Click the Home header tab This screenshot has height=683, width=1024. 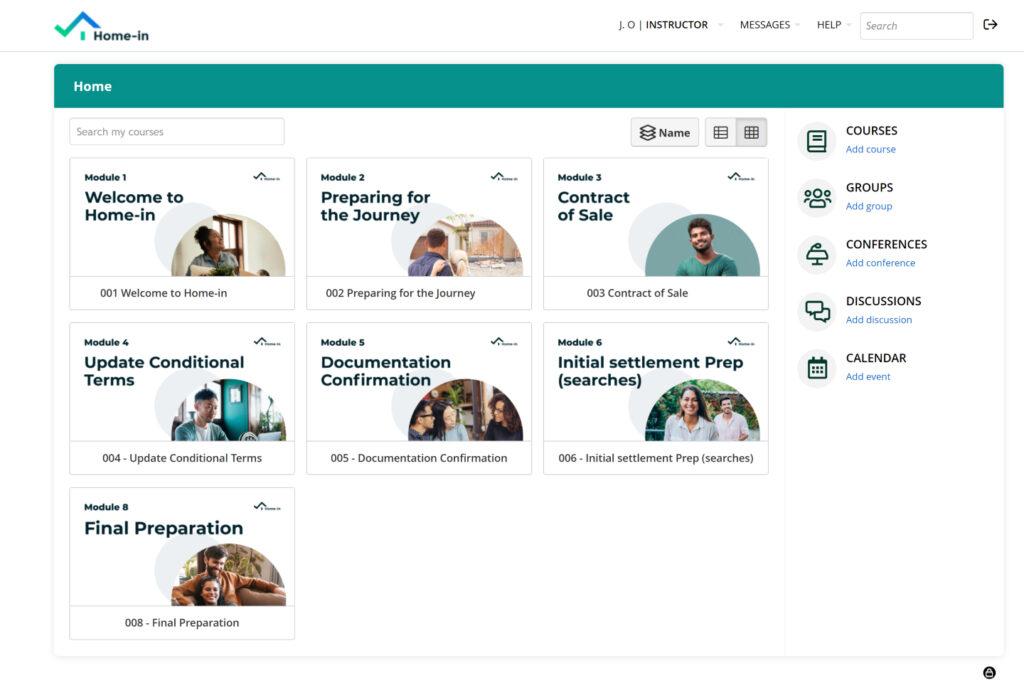pyautogui.click(x=92, y=86)
